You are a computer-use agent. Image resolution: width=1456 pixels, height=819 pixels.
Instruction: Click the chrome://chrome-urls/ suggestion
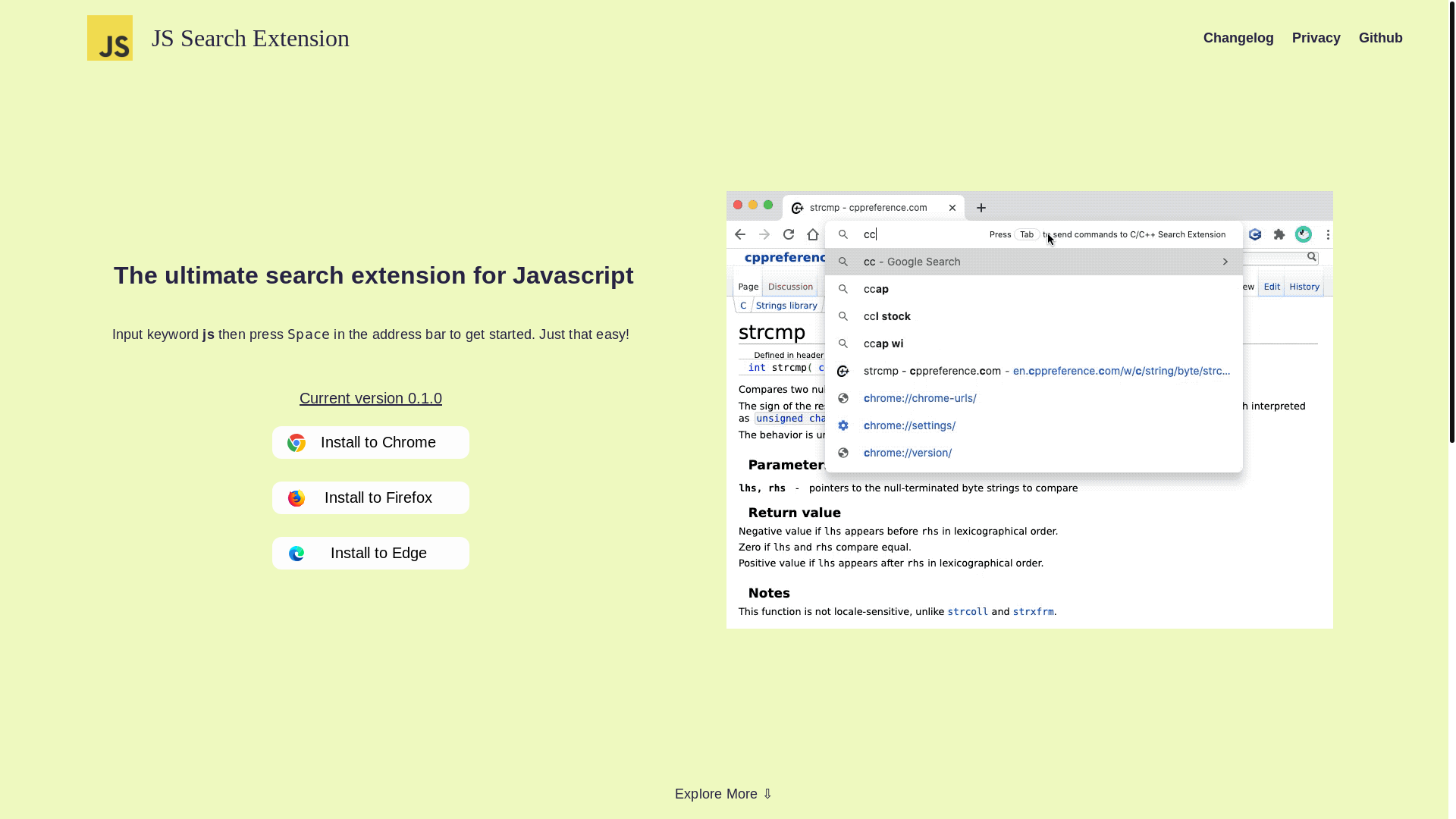[x=1034, y=398]
